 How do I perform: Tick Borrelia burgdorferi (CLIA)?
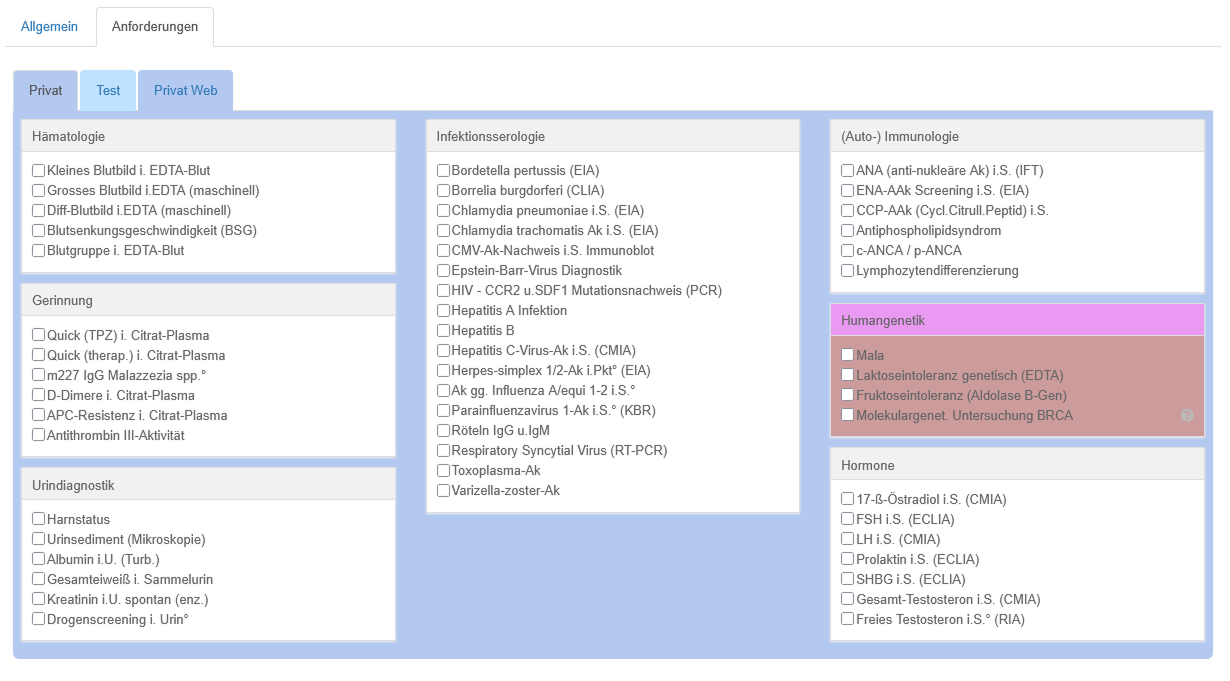coord(444,191)
